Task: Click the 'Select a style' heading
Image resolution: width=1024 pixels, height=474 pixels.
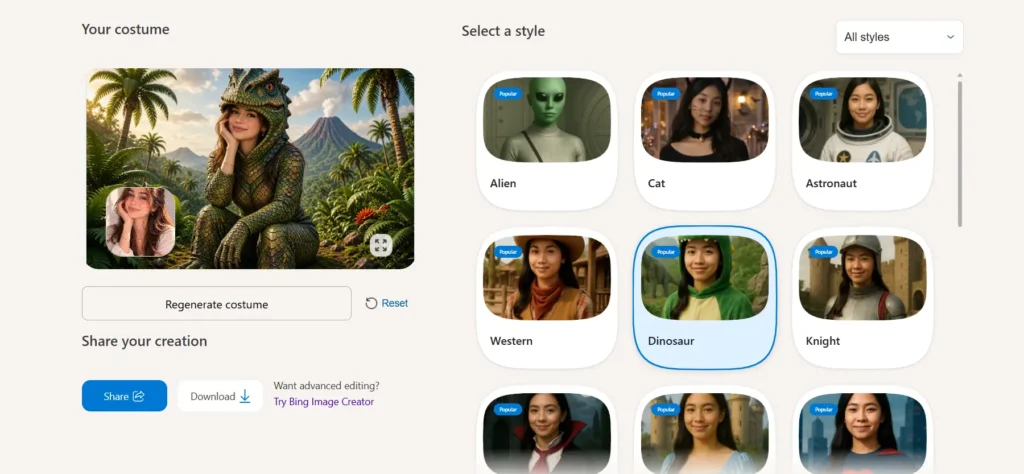Action: point(503,31)
